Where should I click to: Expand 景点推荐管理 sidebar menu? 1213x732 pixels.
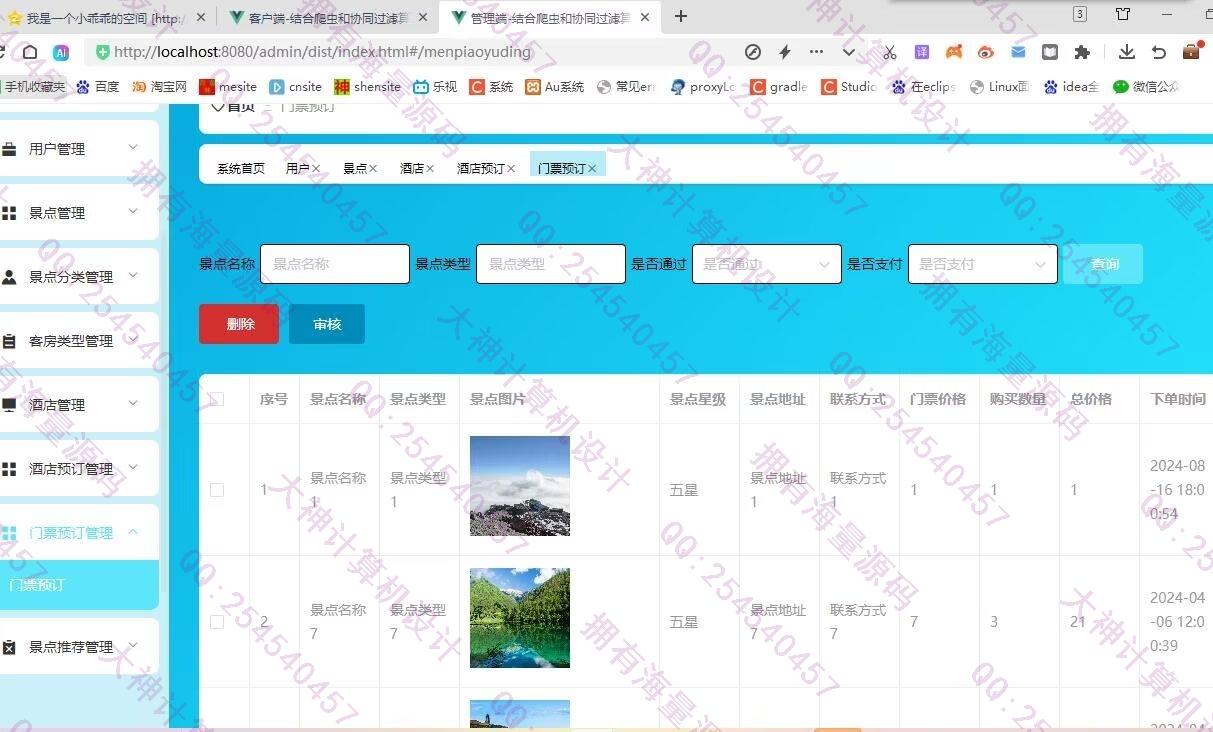(78, 646)
